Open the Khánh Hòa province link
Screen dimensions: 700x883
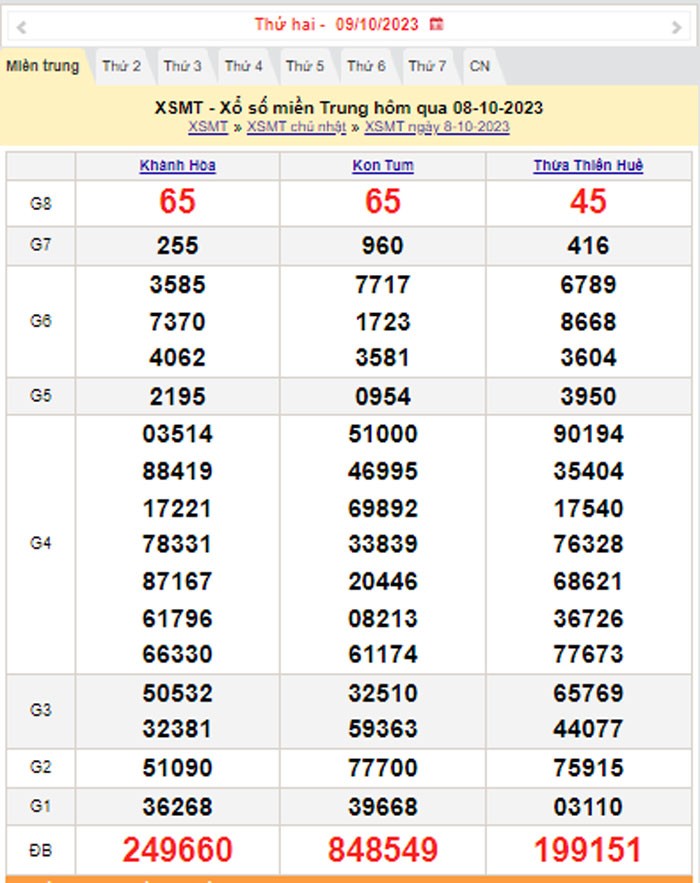click(178, 166)
